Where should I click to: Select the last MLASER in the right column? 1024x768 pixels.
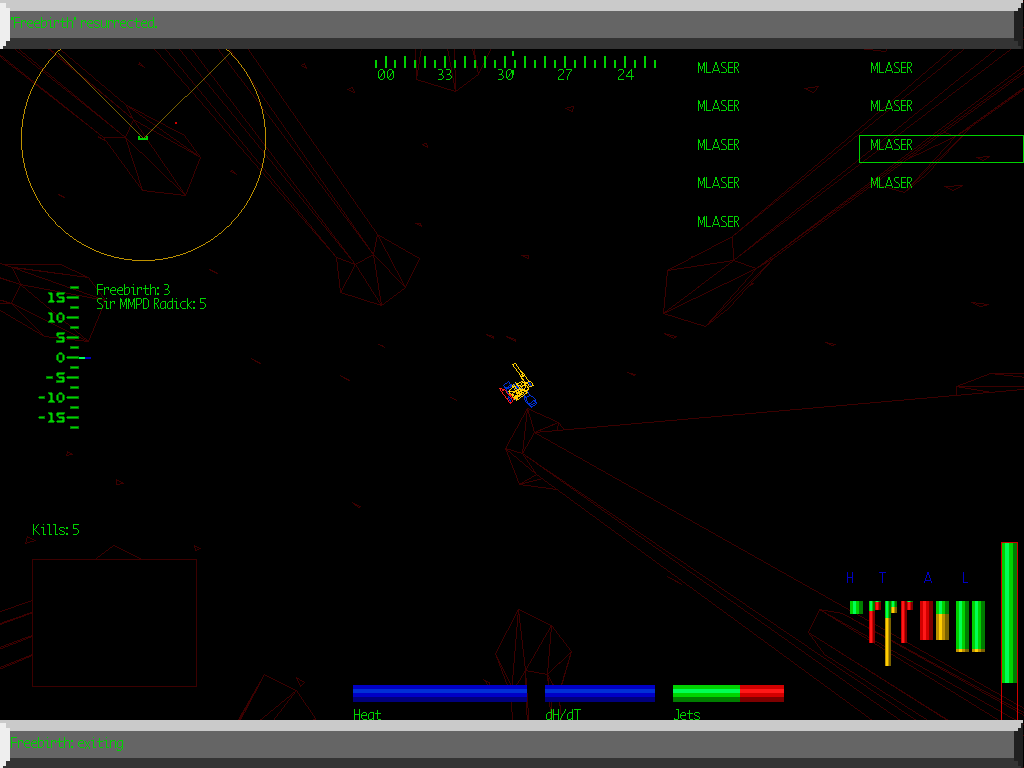[x=890, y=182]
